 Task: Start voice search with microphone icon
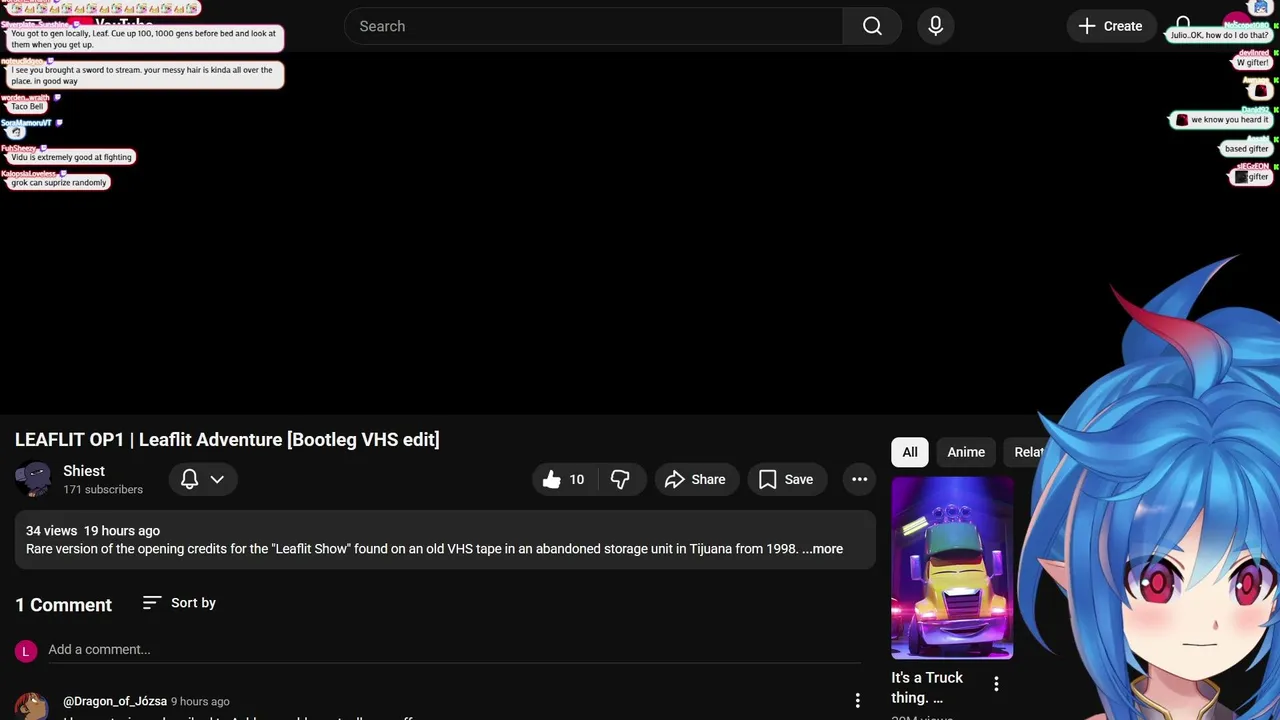935,26
